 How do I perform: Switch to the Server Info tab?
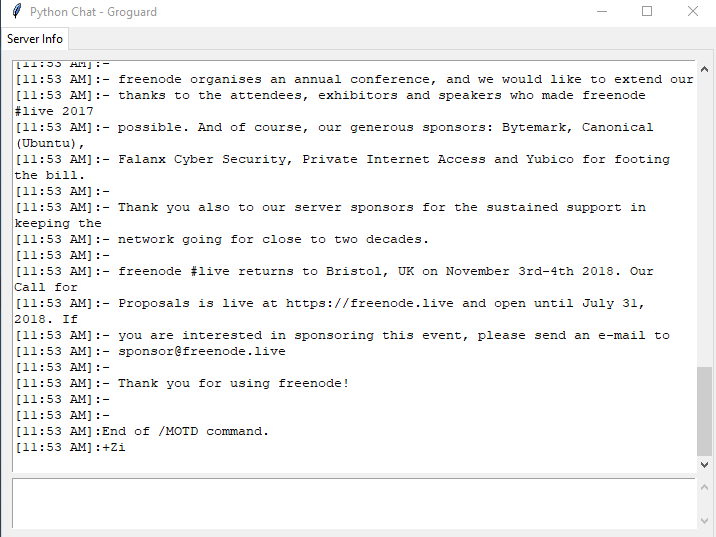(35, 39)
